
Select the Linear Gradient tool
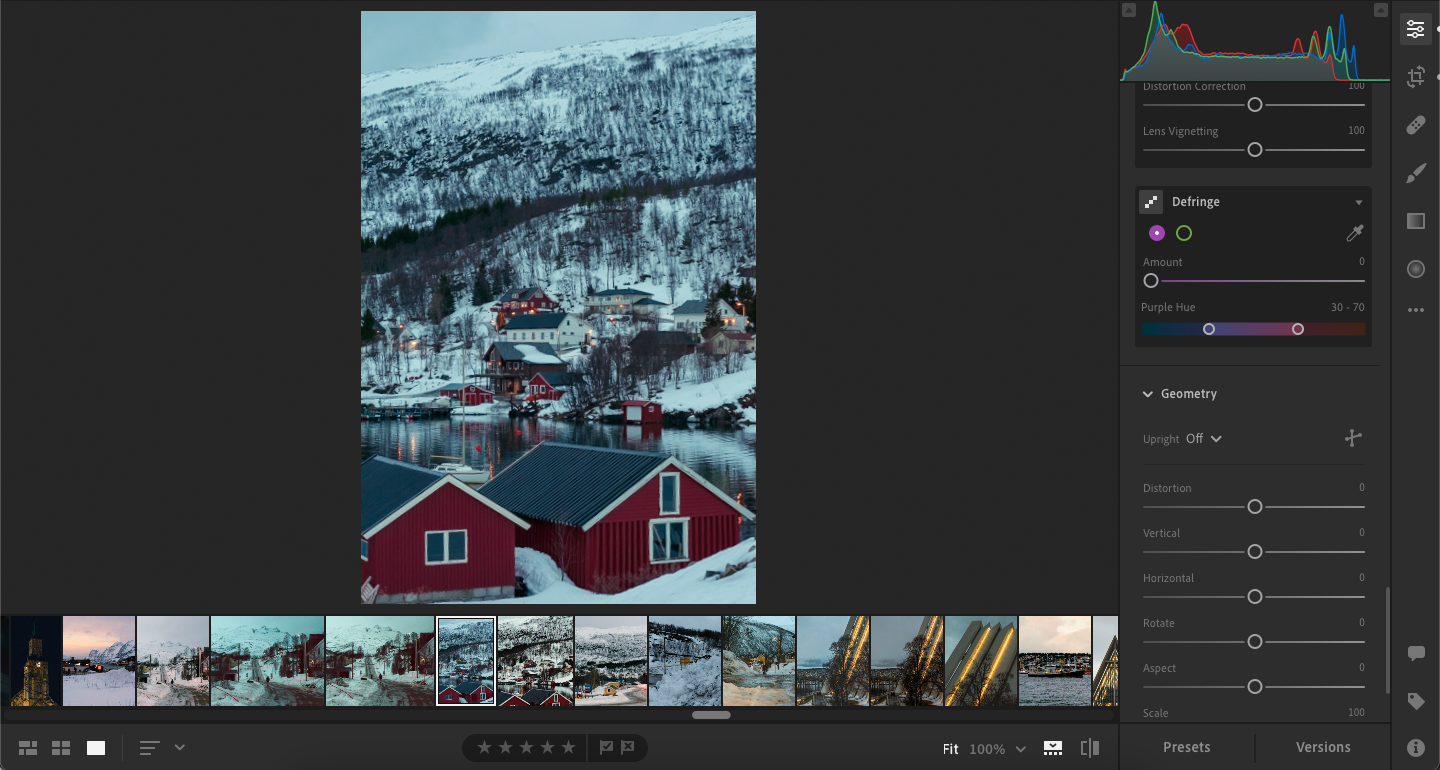[x=1415, y=221]
